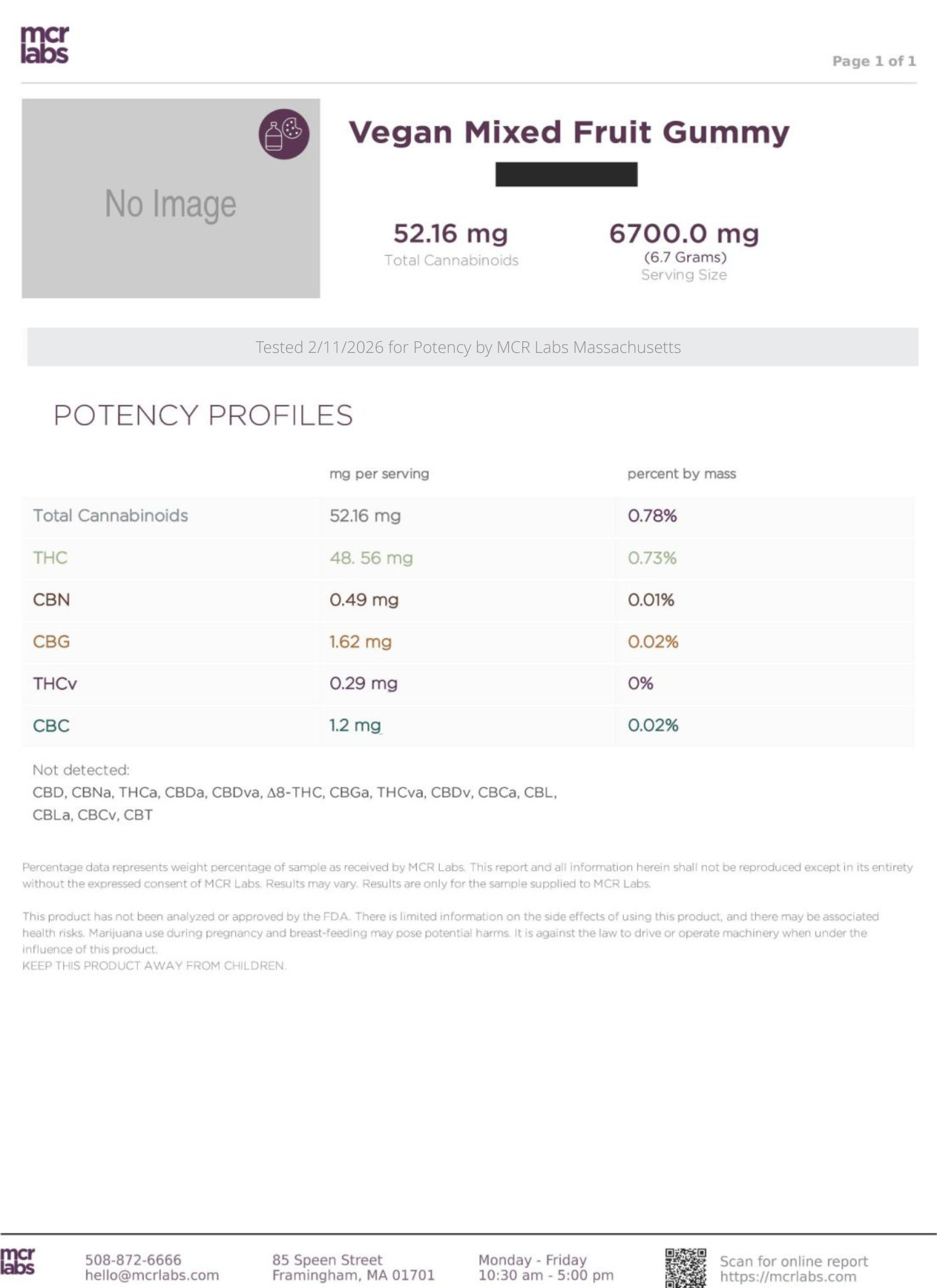Click the 508-872-6666 phone number
Screen dimensions: 937x1288
click(x=133, y=1260)
